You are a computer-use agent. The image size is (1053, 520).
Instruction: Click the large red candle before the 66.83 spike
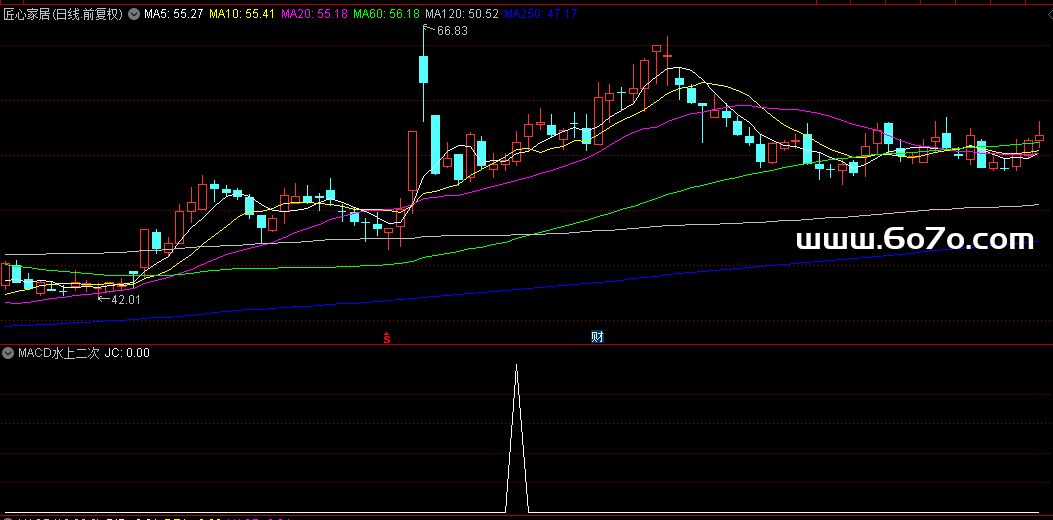click(412, 160)
